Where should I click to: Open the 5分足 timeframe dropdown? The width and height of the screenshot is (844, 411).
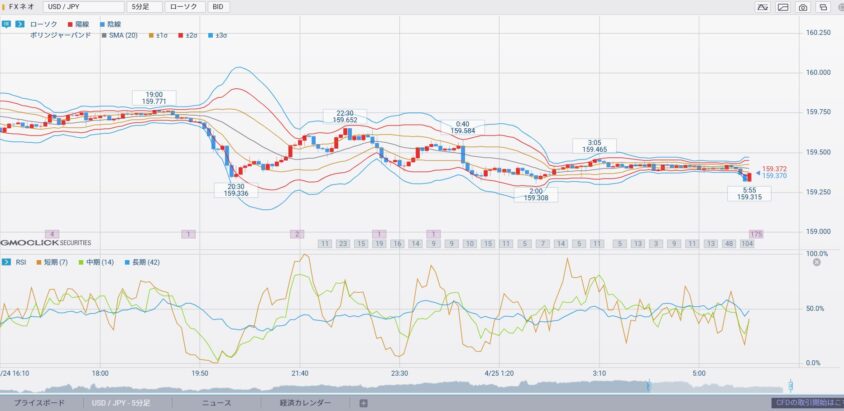pos(144,7)
